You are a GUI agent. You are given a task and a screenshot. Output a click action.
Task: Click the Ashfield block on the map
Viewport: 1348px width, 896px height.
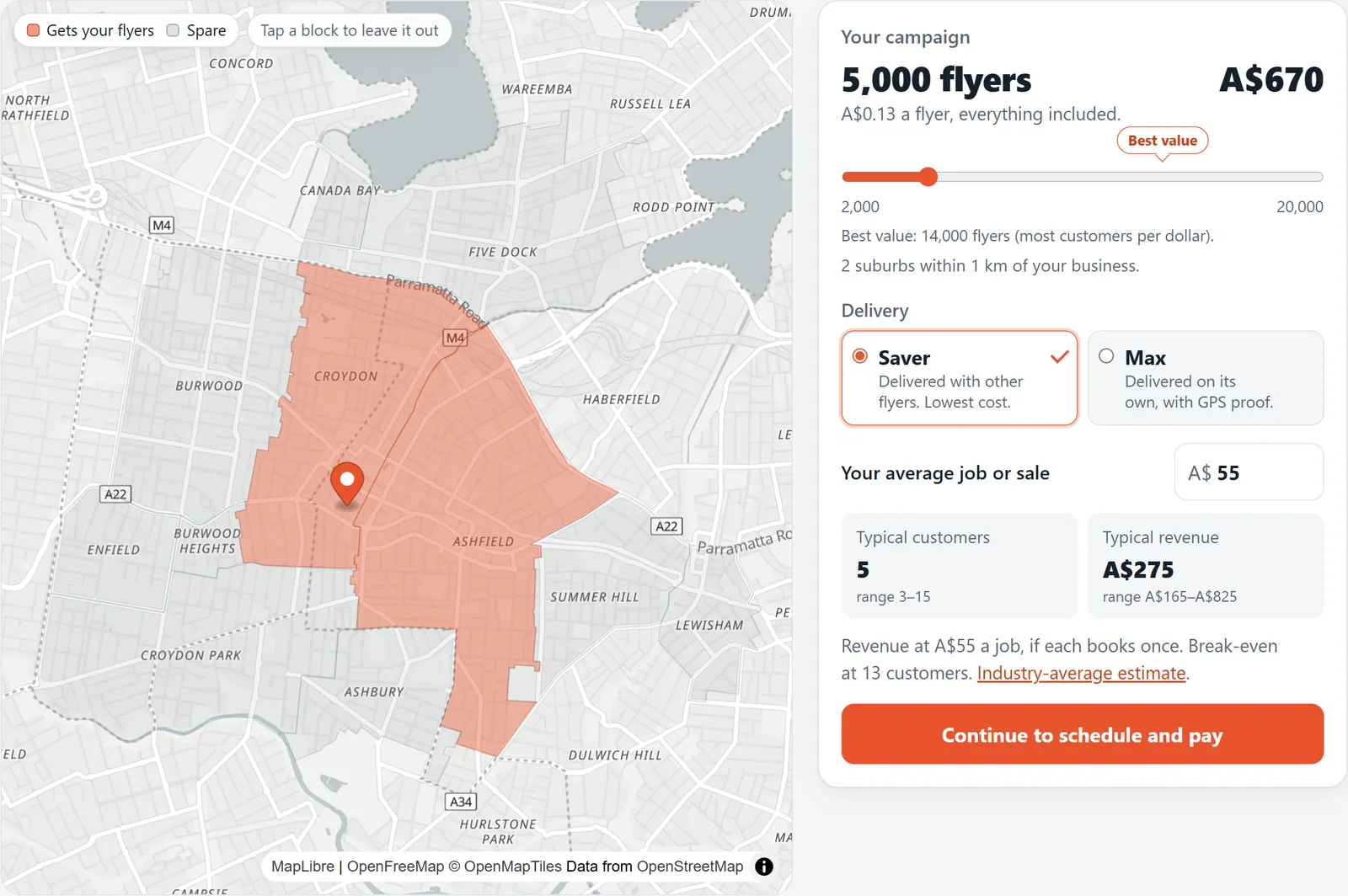[x=483, y=541]
